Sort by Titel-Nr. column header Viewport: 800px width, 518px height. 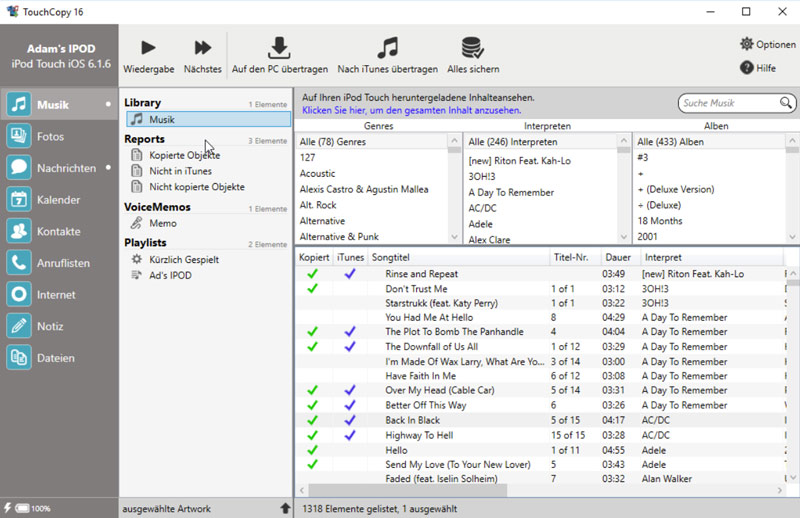click(x=574, y=257)
